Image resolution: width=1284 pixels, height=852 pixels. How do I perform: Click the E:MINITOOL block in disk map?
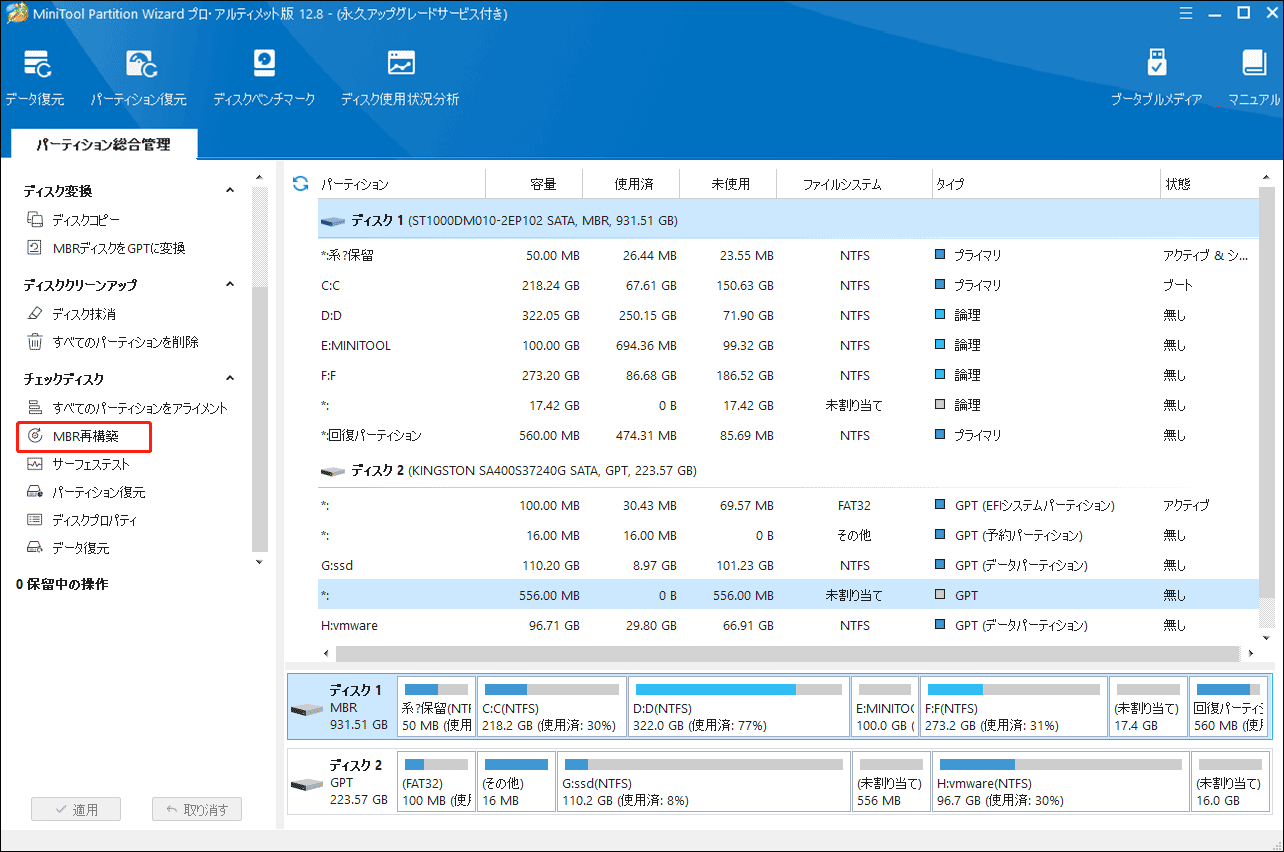[x=885, y=707]
